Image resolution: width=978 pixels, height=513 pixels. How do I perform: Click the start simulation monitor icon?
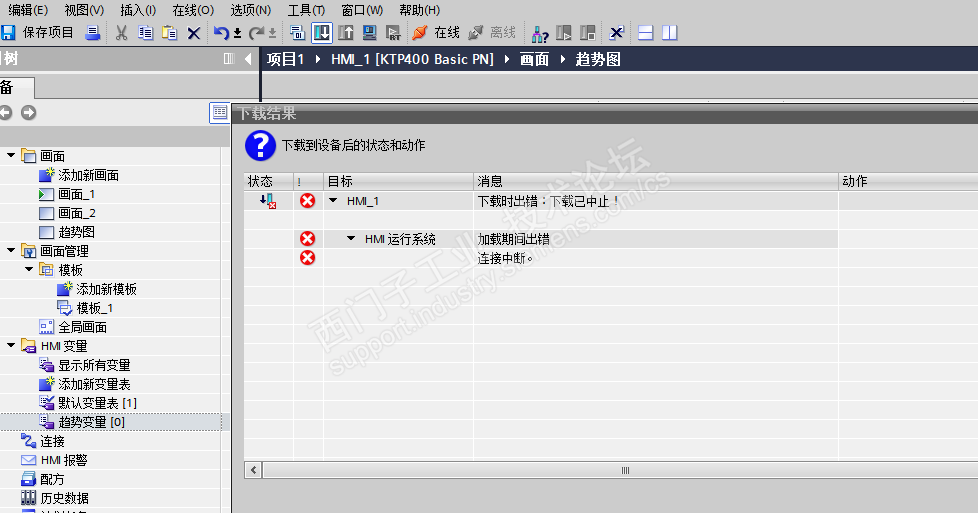coord(369,32)
